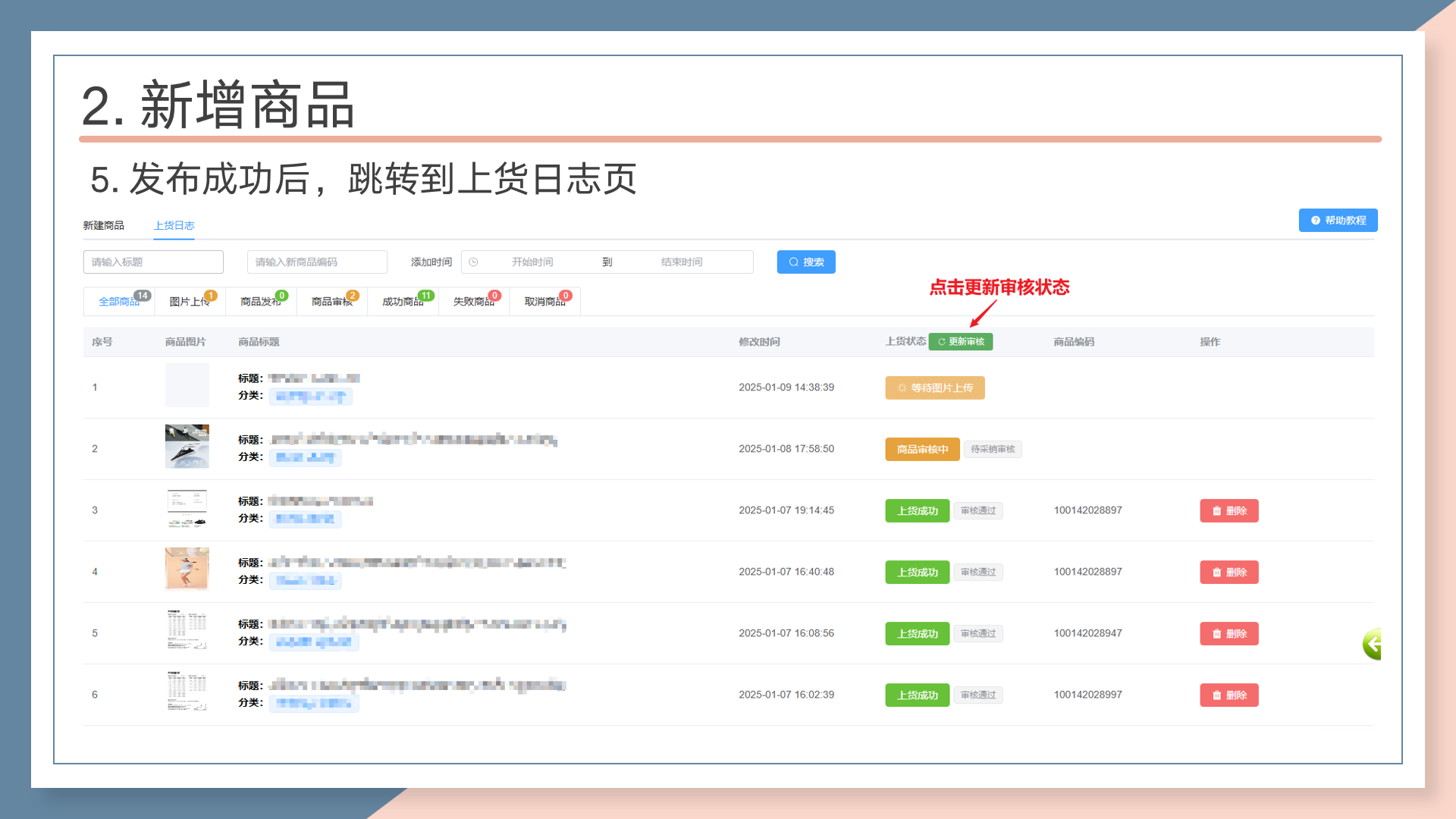The image size is (1456, 819).
Task: Click the blue 搜索 search button
Action: click(805, 262)
